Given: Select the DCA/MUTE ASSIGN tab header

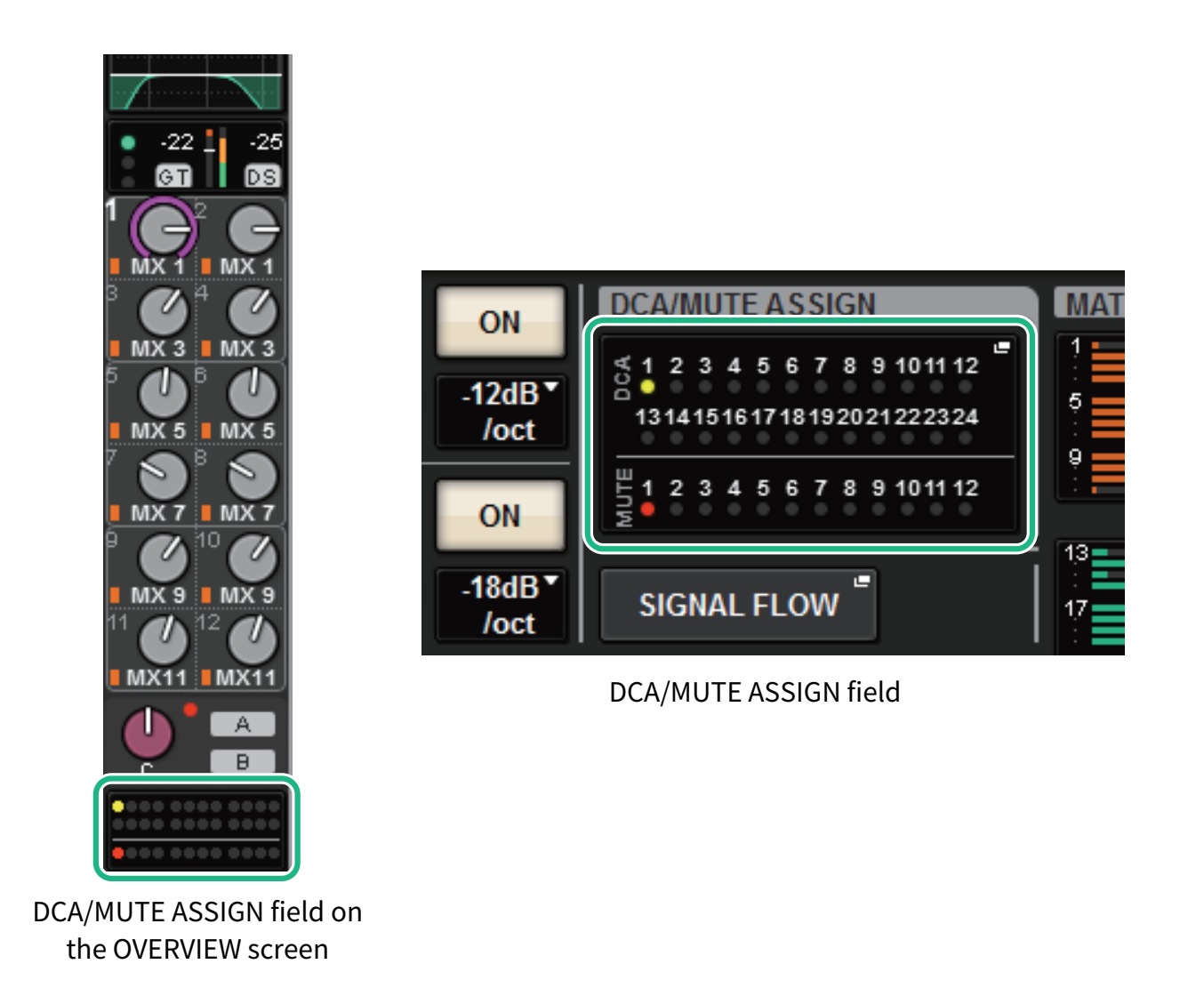Looking at the screenshot, I should tap(742, 304).
